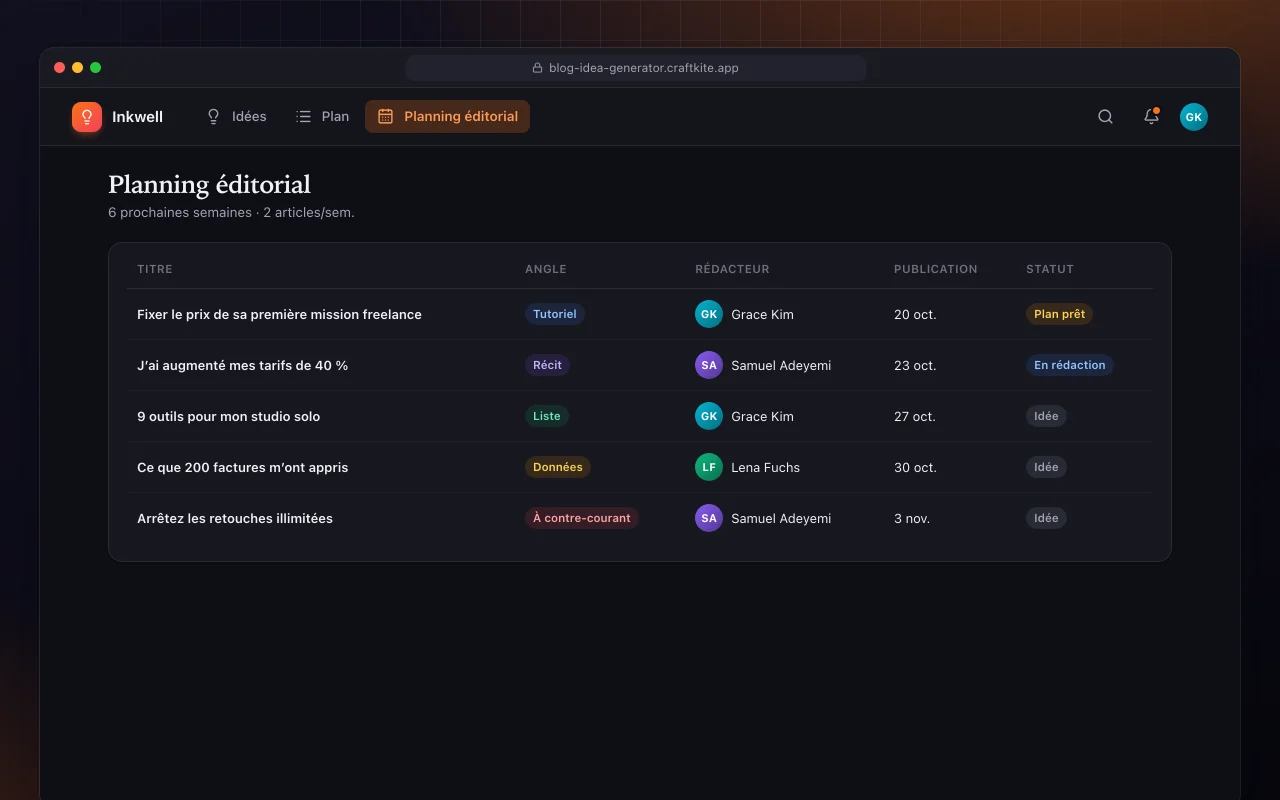The image size is (1280, 800).
Task: Open article "Arrêtez les retouches illimitées"
Action: point(235,518)
